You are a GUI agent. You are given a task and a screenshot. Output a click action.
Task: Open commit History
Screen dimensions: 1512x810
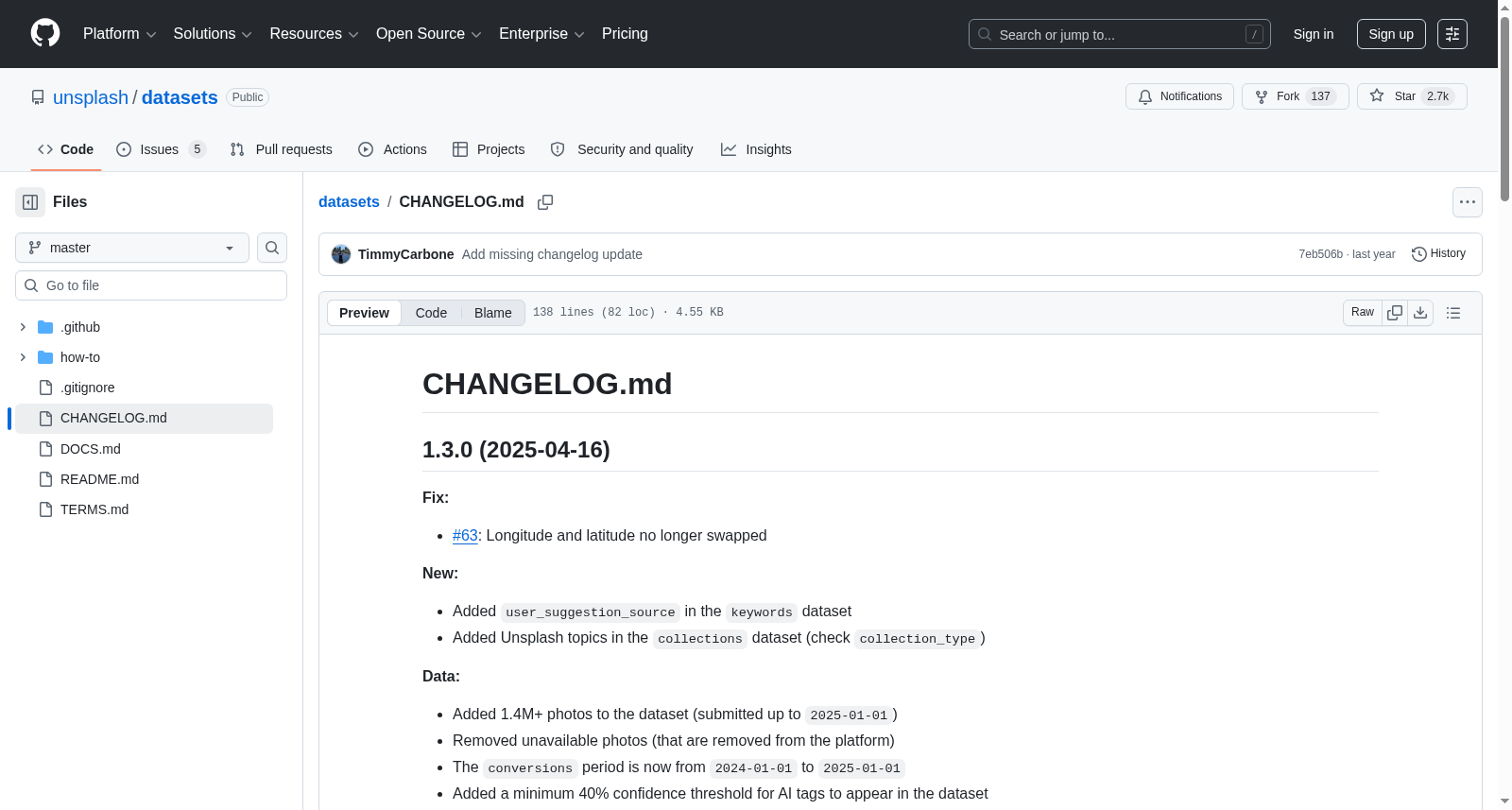1438,253
